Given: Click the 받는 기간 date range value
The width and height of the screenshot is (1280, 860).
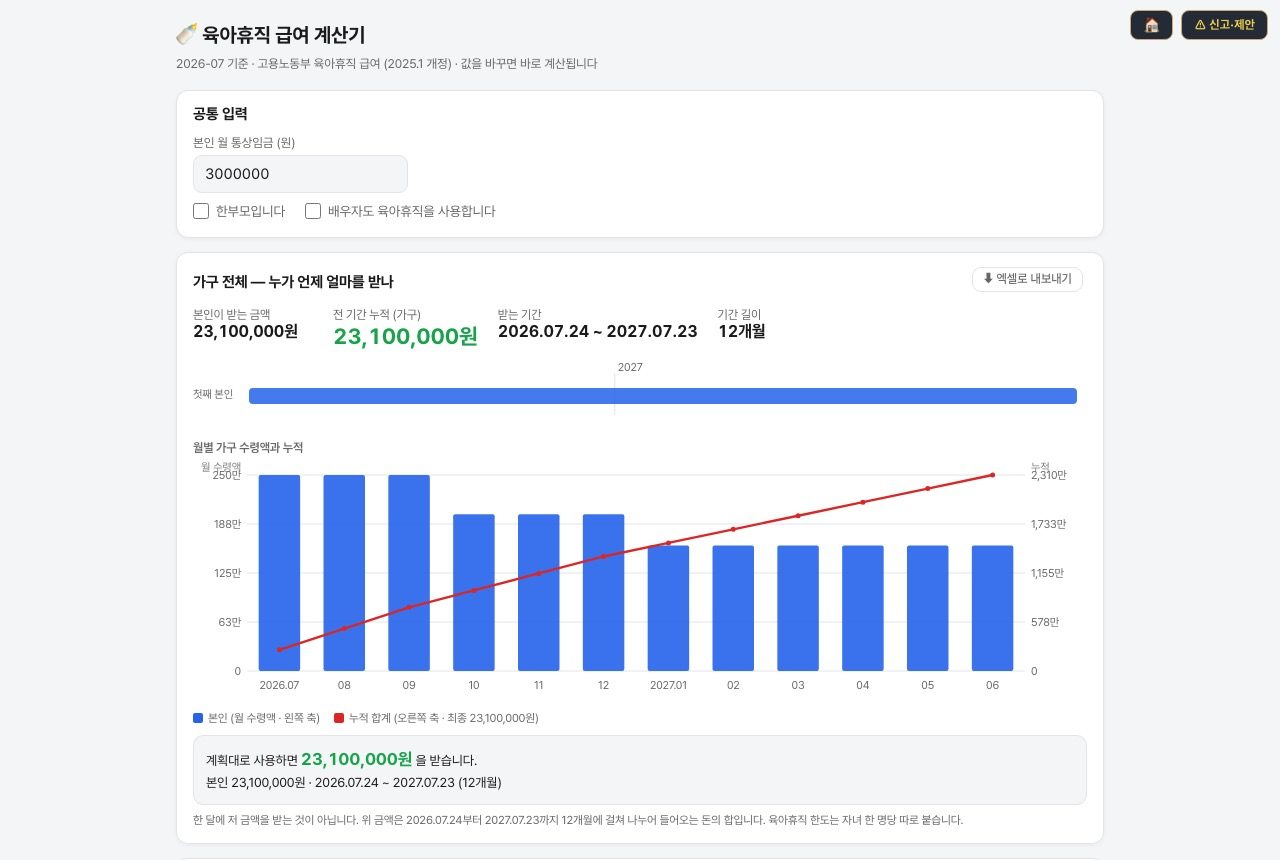Looking at the screenshot, I should pyautogui.click(x=598, y=331).
